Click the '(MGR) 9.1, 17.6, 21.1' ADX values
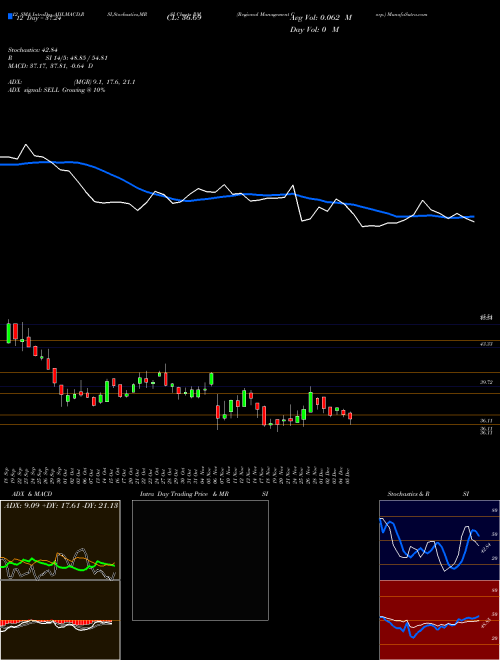This screenshot has width=500, height=660. 104,82
